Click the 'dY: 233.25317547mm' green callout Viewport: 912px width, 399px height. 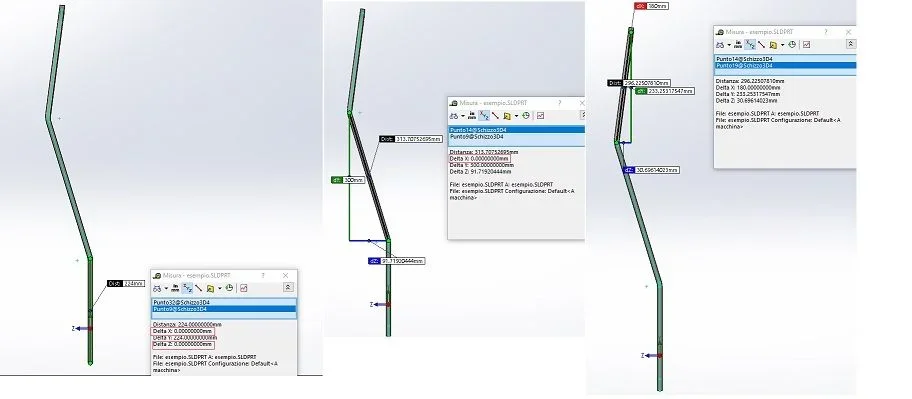coord(665,91)
